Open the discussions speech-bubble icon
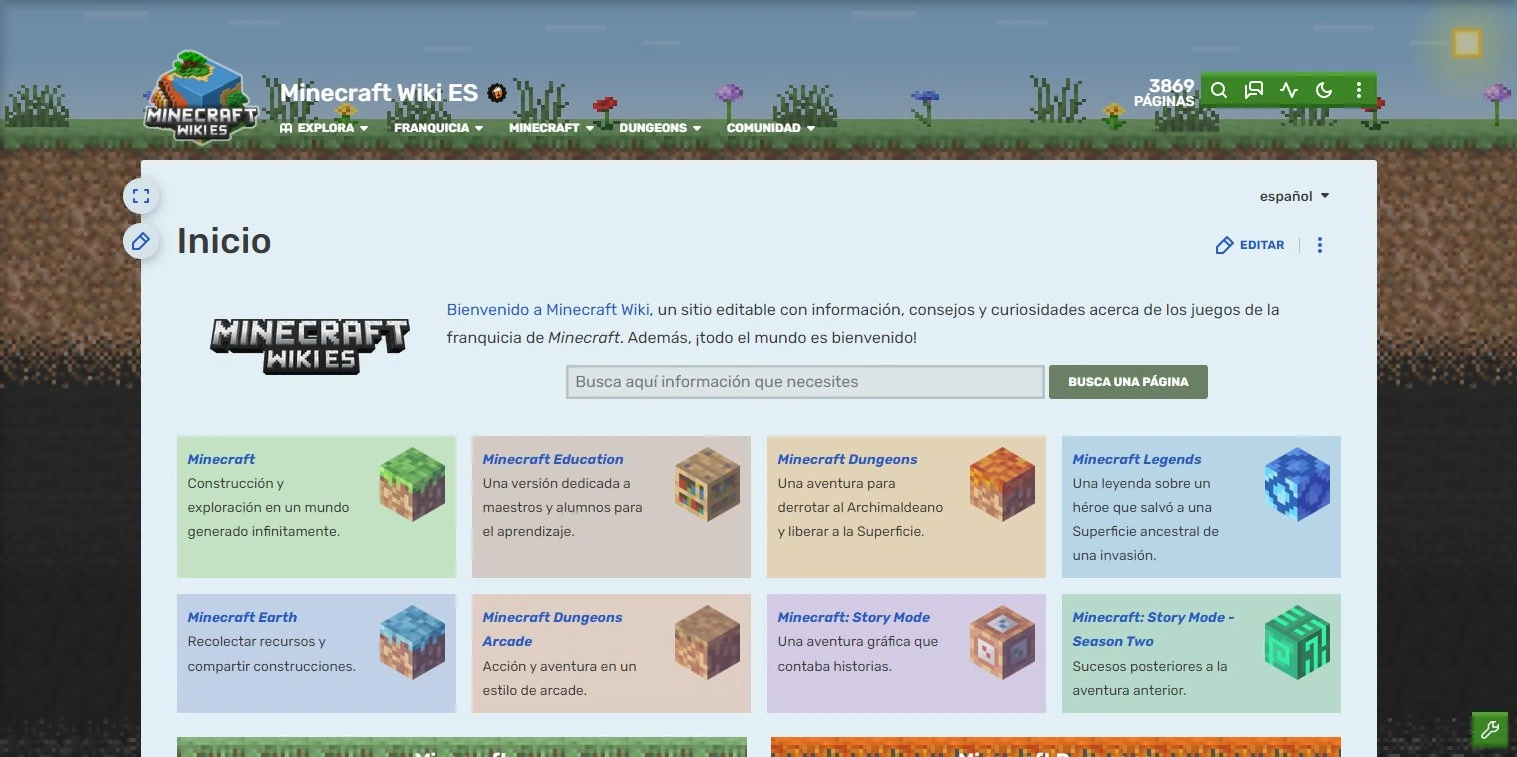This screenshot has width=1517, height=757. click(1253, 90)
